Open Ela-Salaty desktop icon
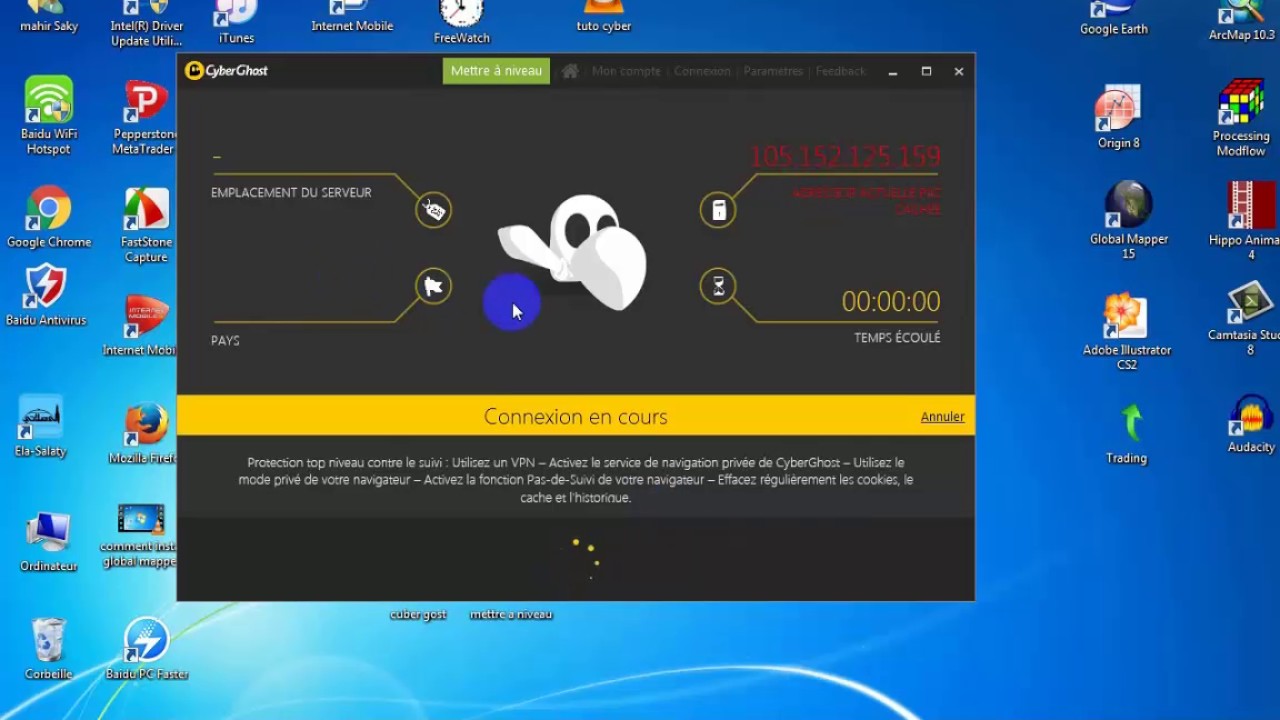The height and width of the screenshot is (720, 1280). pos(41,427)
